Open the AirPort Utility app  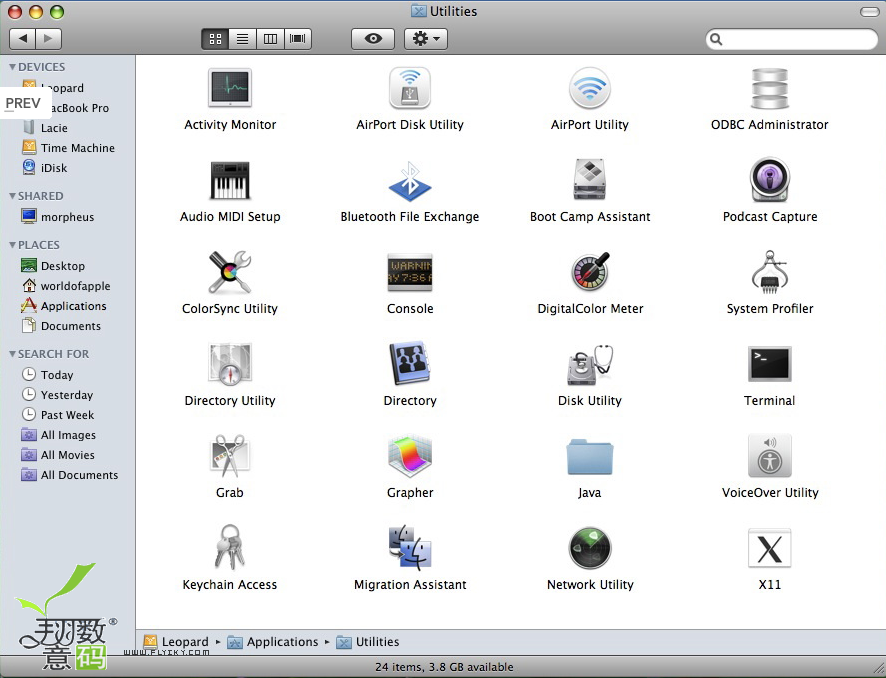(589, 88)
